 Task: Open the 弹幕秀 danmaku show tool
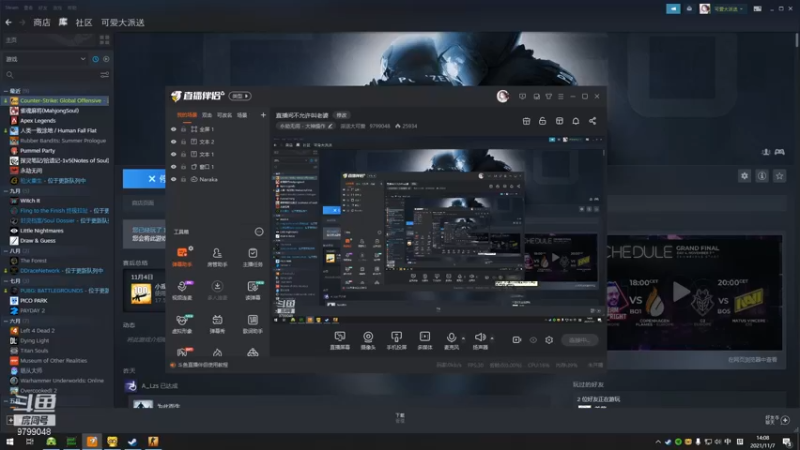217,323
